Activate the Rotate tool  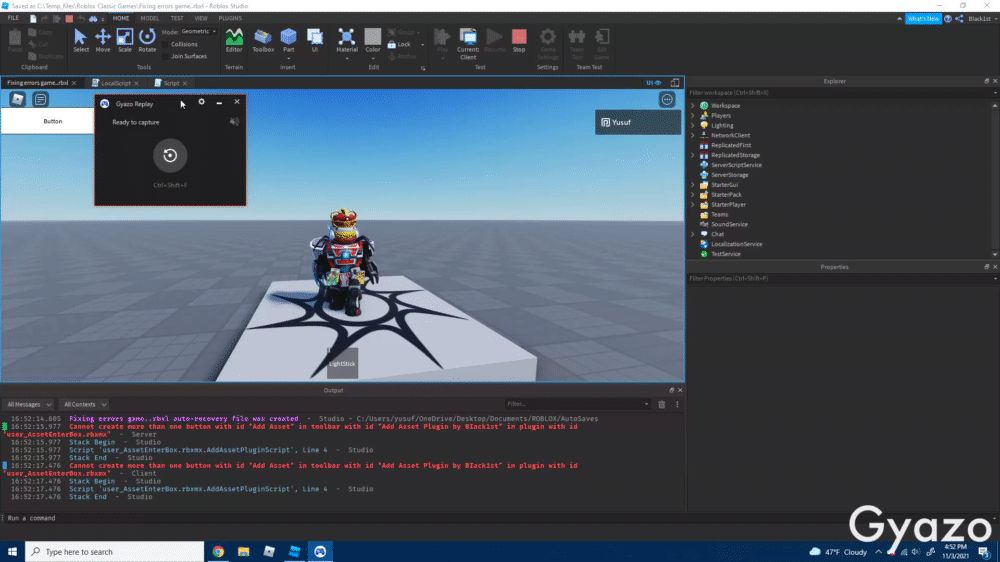(x=147, y=41)
